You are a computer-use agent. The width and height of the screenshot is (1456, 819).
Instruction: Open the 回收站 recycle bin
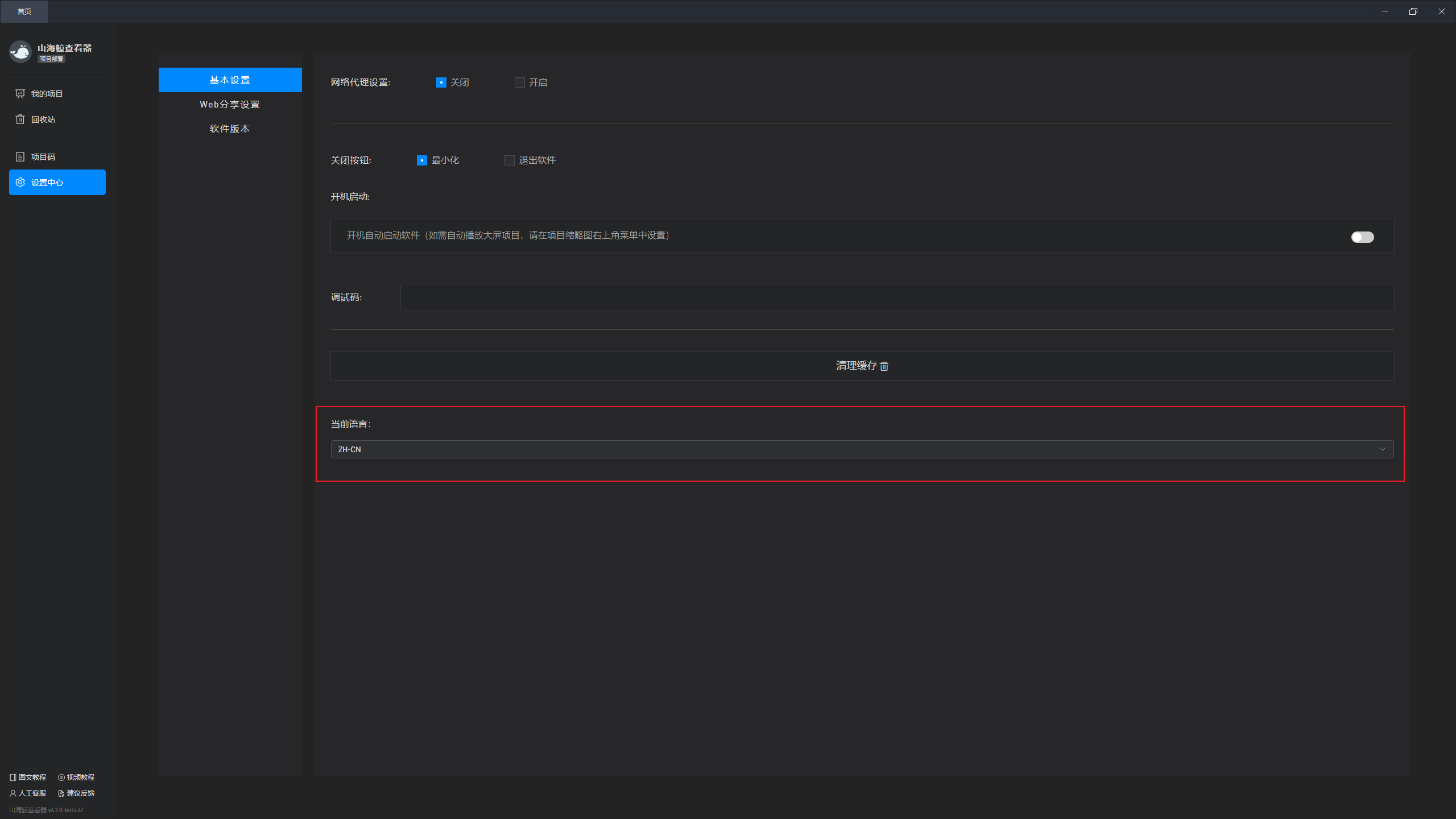point(43,119)
